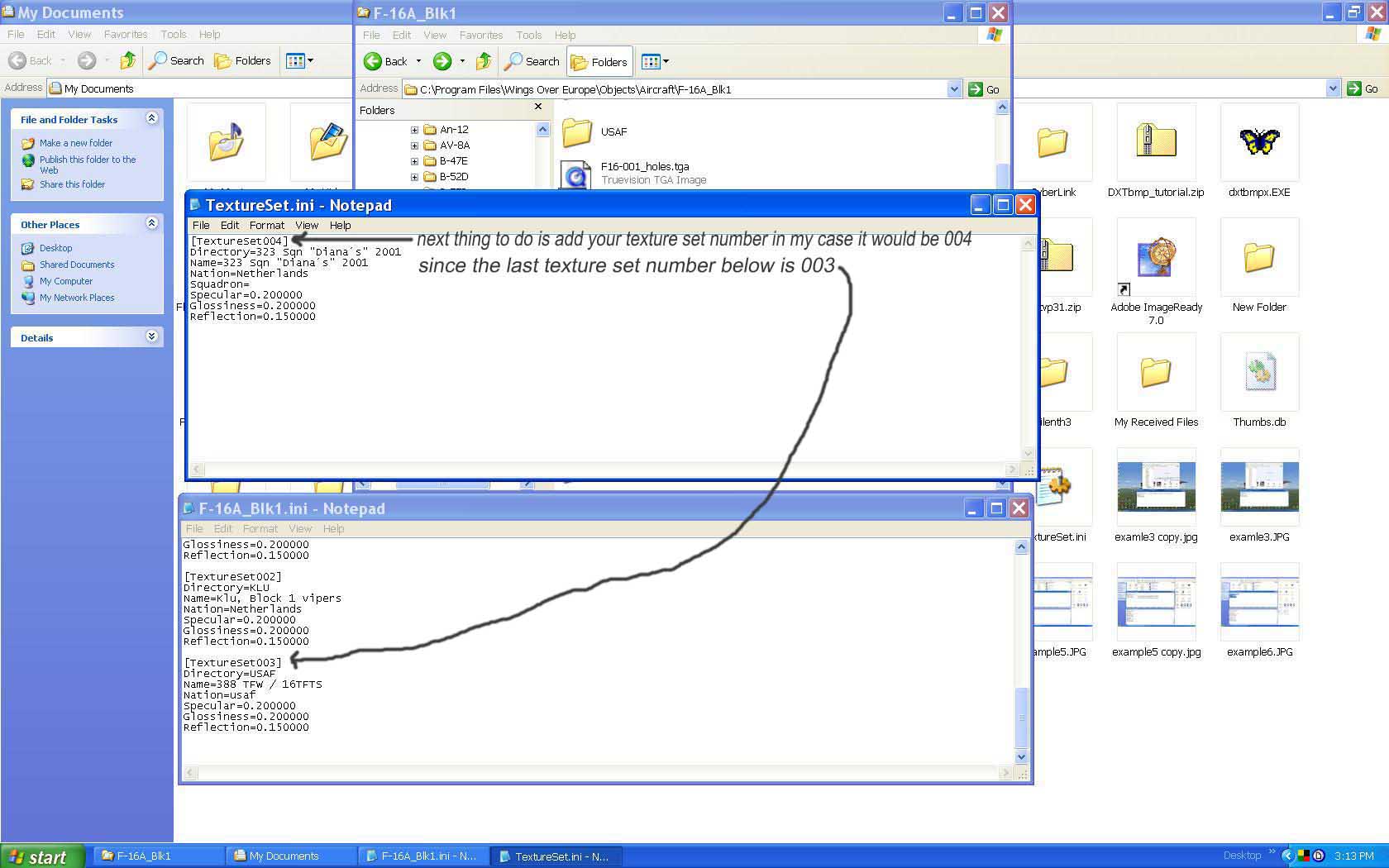Open the Format menu in F-16A_Blk1.ini Notepad
Screen dimensions: 1389x868
260,529
